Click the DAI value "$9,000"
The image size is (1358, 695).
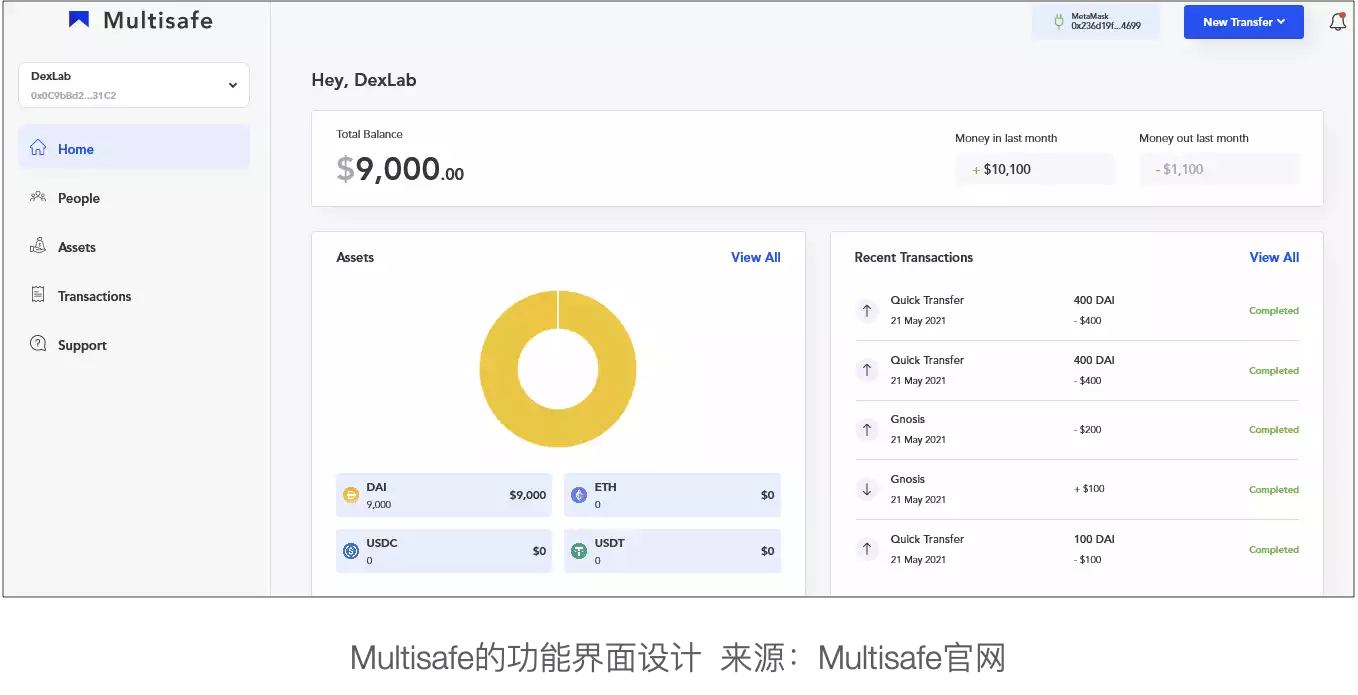(x=528, y=495)
